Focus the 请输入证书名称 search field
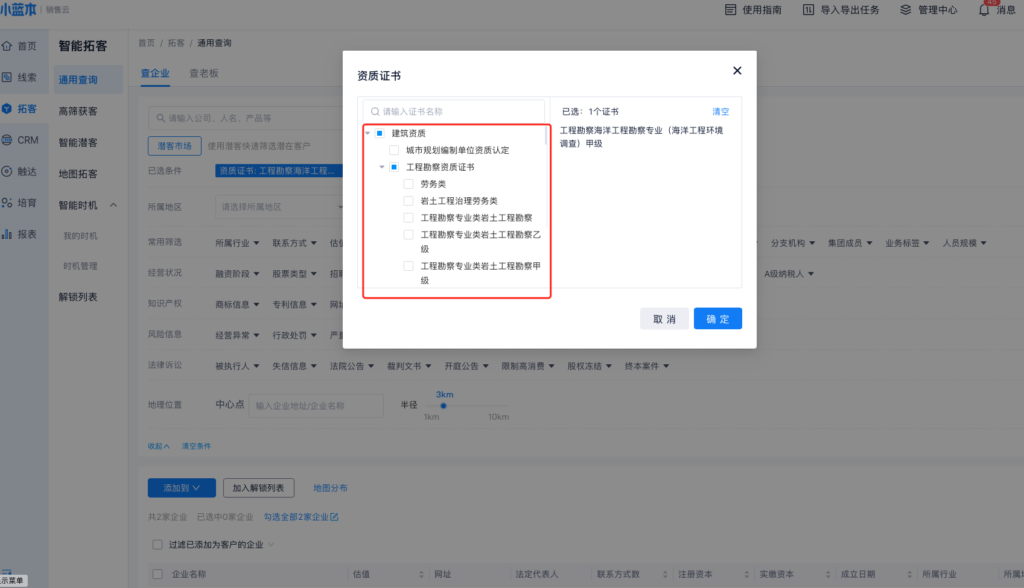This screenshot has height=588, width=1024. click(455, 112)
